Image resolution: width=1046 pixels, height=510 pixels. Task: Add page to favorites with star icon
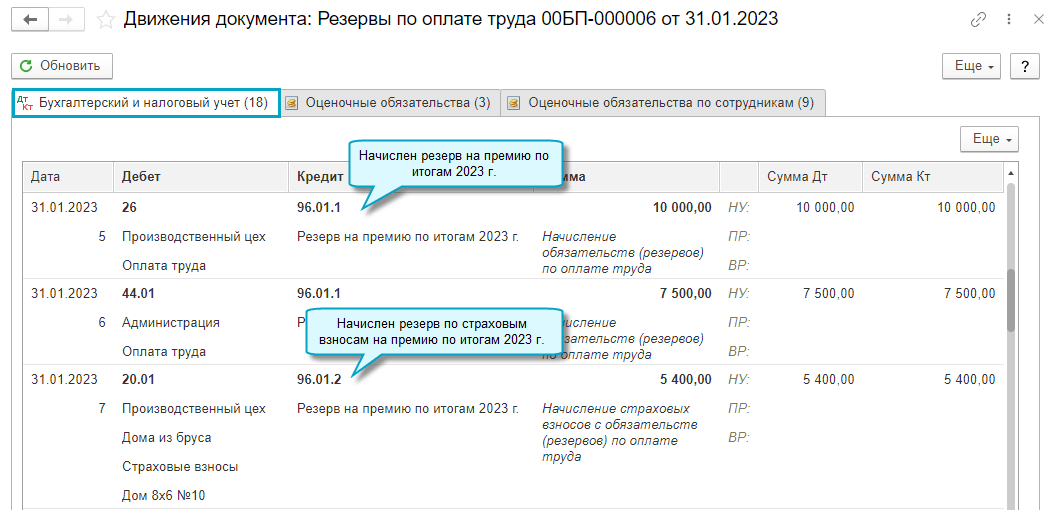click(x=105, y=20)
